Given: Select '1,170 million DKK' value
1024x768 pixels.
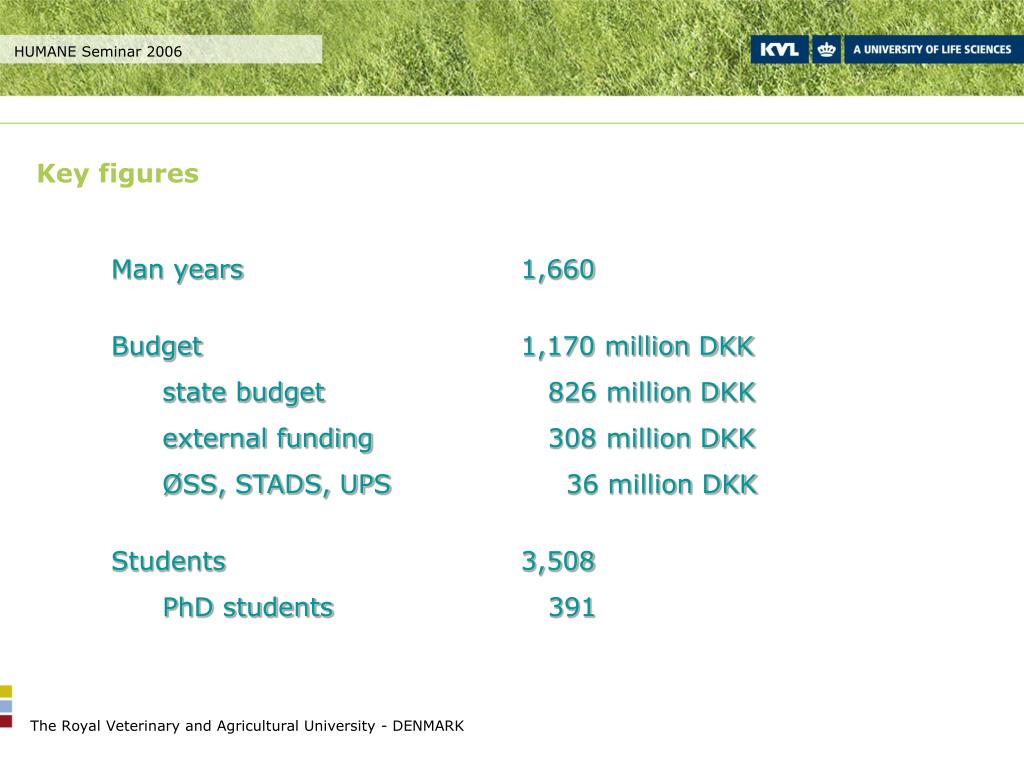Looking at the screenshot, I should tap(638, 347).
